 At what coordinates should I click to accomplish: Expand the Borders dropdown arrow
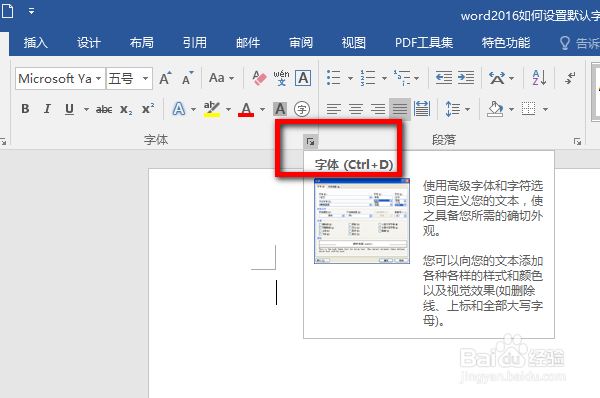545,109
